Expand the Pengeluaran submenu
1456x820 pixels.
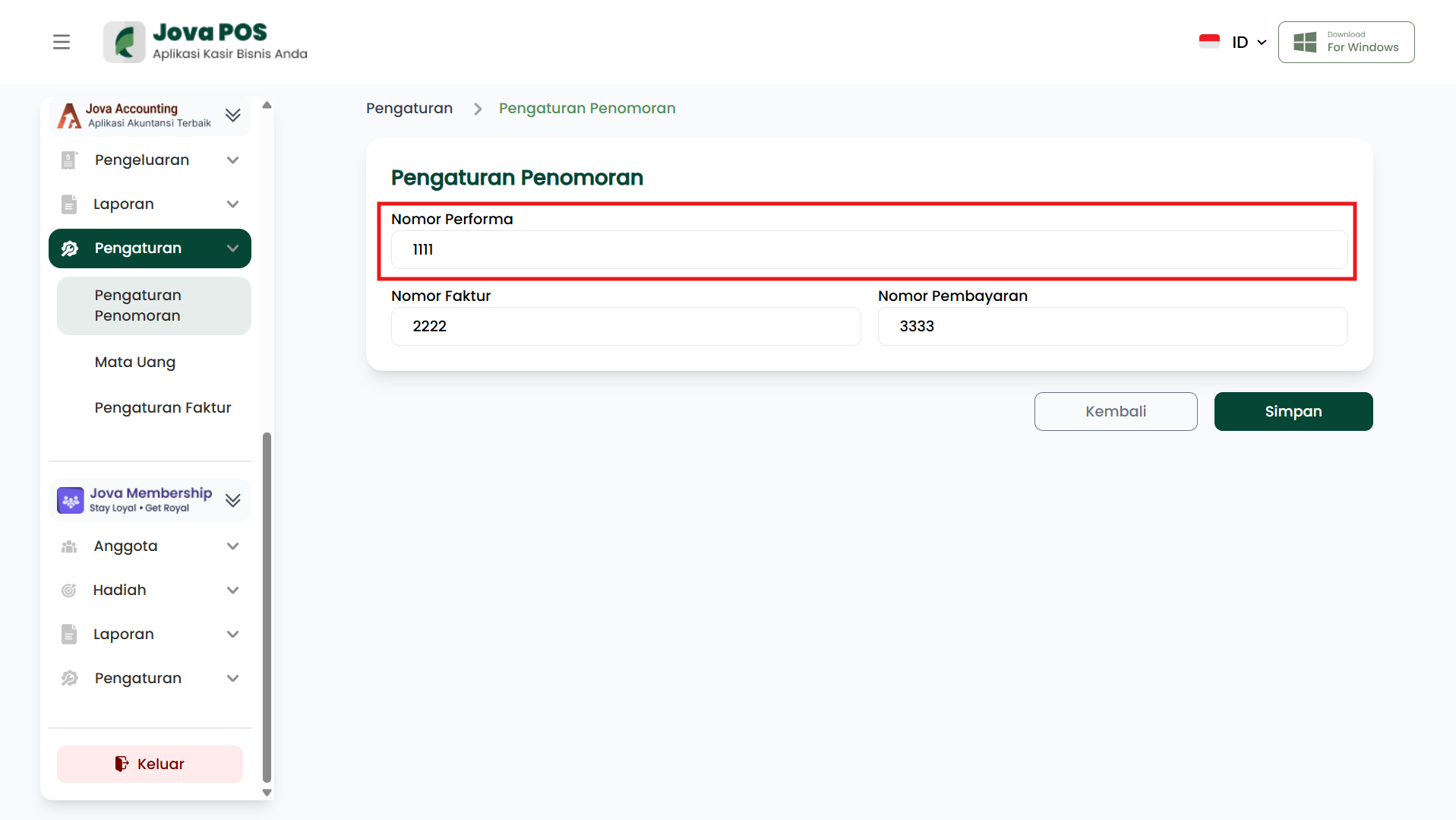pos(233,160)
